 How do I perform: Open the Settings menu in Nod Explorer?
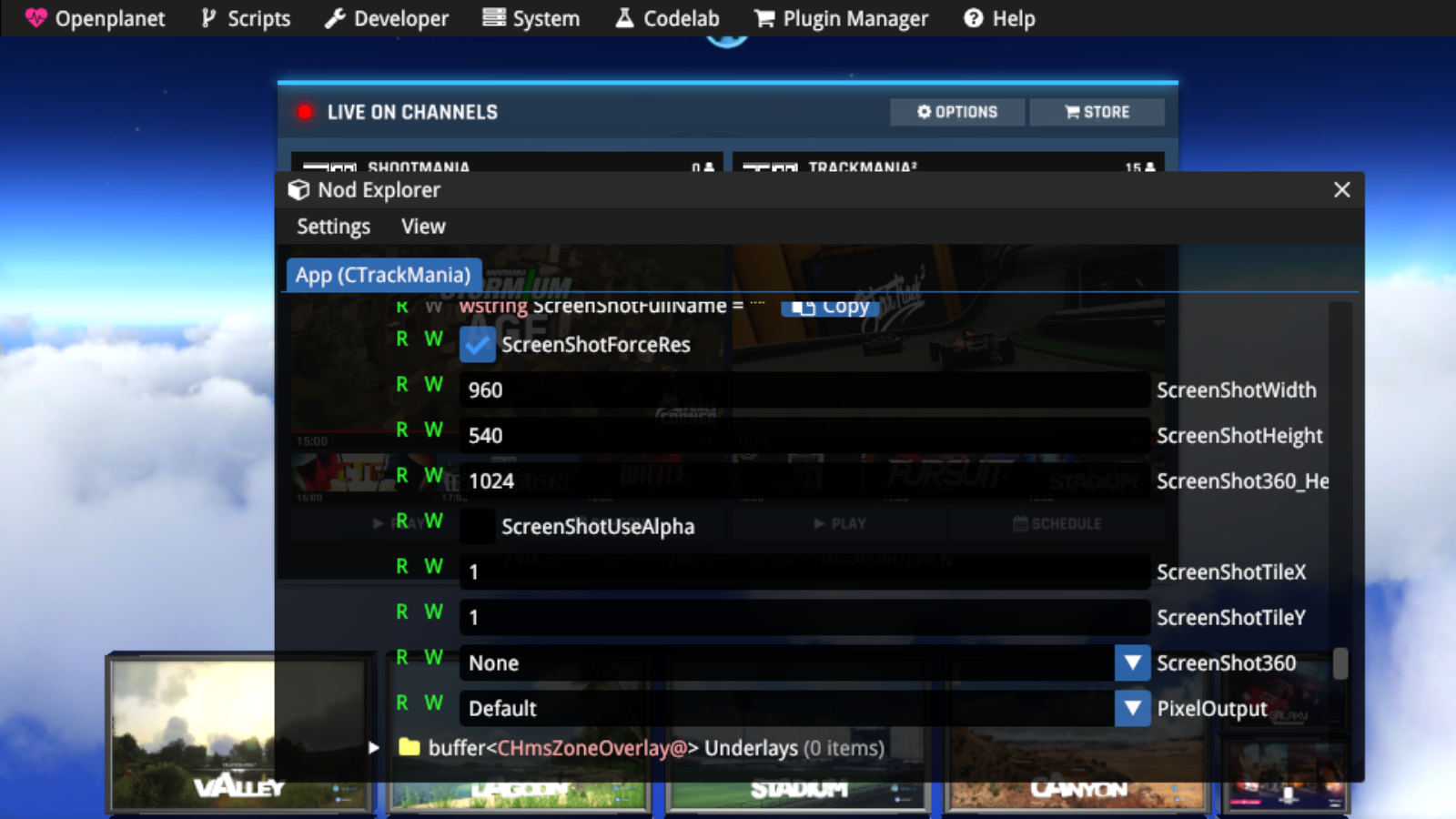coord(332,226)
